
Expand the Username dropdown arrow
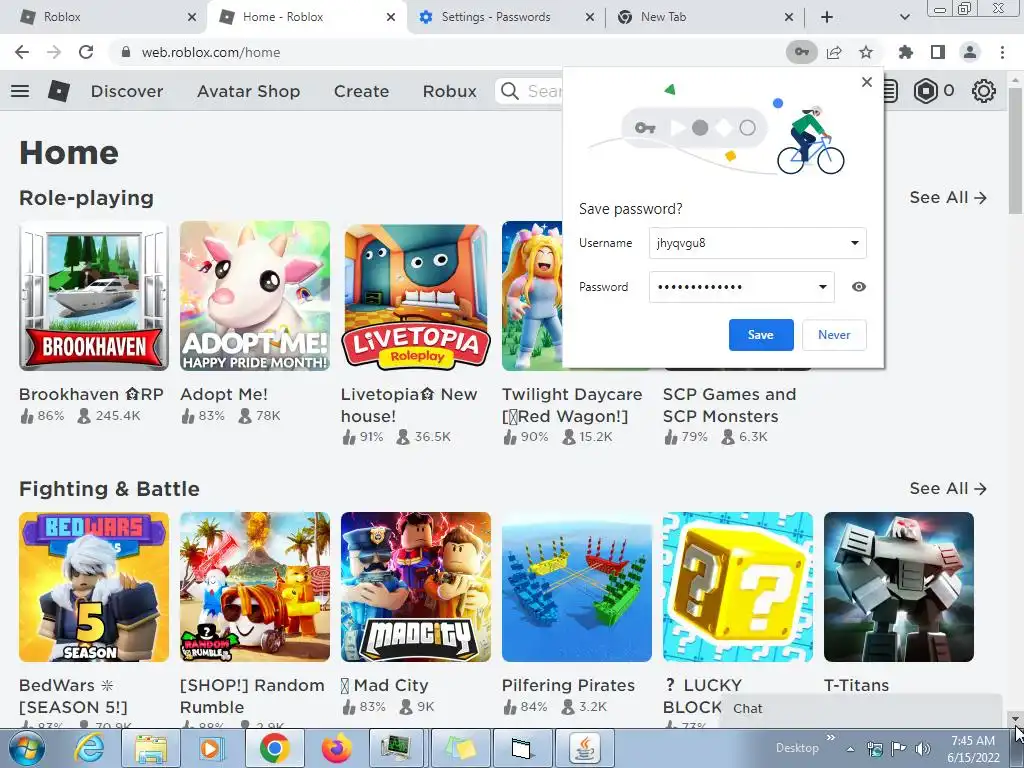(854, 243)
